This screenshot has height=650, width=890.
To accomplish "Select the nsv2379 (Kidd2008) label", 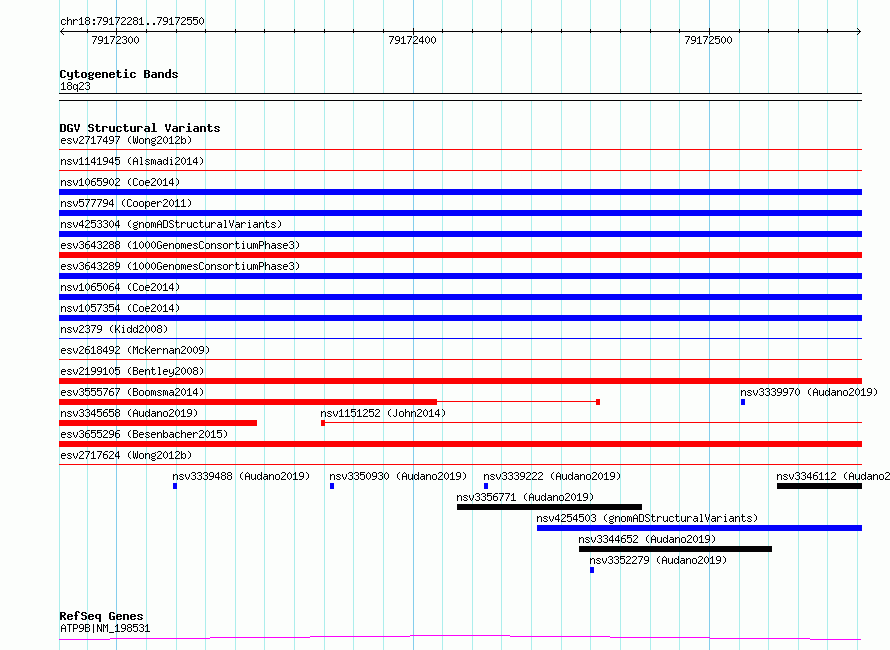I will tap(114, 329).
